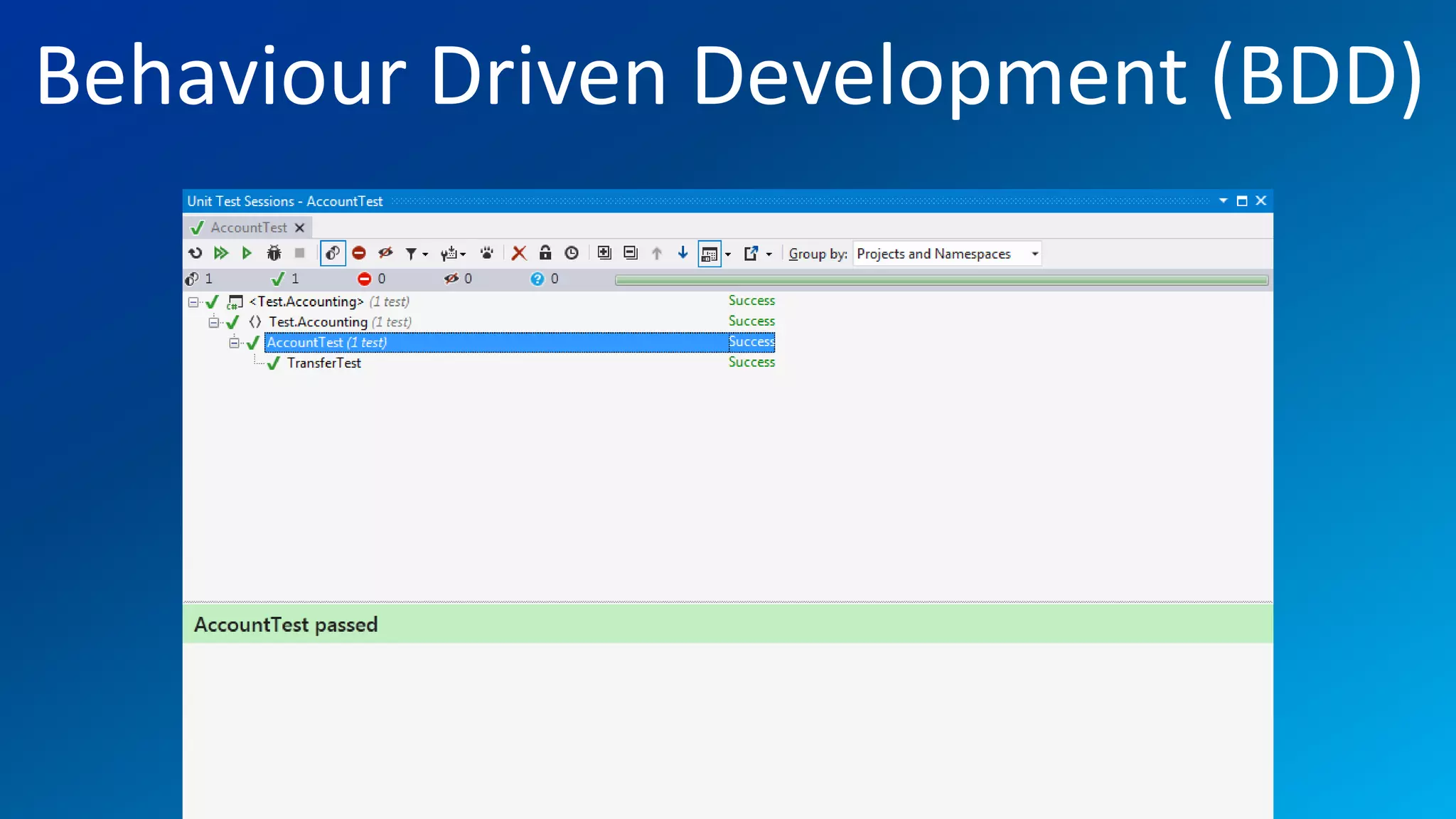Click passed tests green check counter

point(285,279)
